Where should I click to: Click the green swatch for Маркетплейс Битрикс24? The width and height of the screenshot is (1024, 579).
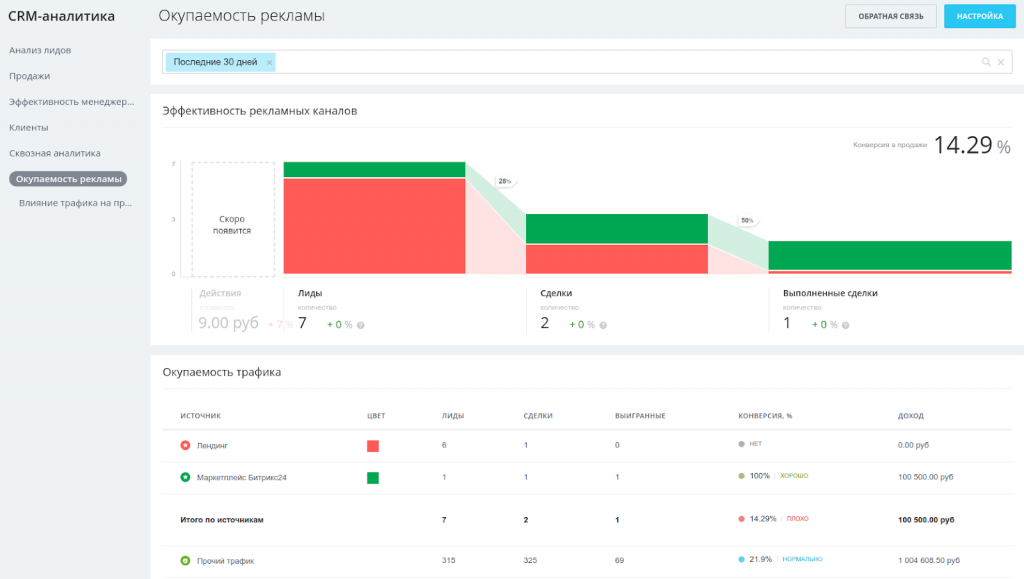click(373, 478)
